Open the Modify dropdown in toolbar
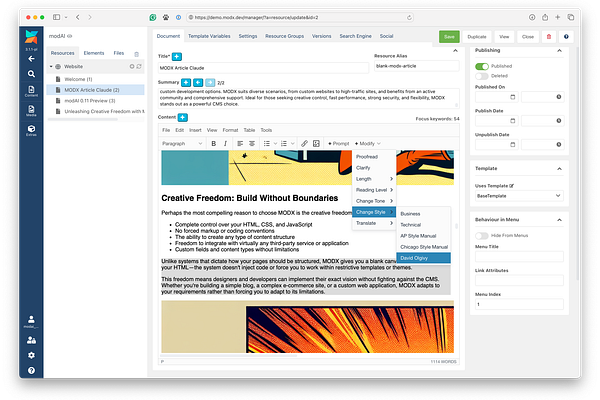The height and width of the screenshot is (400, 600). tap(367, 144)
